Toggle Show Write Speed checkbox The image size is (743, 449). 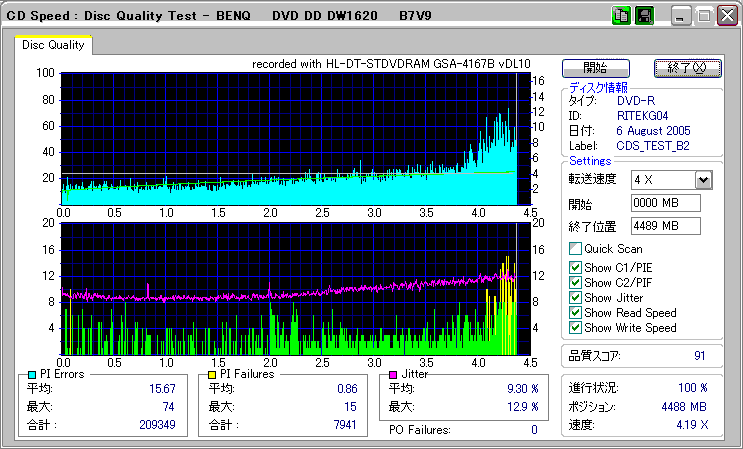(575, 328)
